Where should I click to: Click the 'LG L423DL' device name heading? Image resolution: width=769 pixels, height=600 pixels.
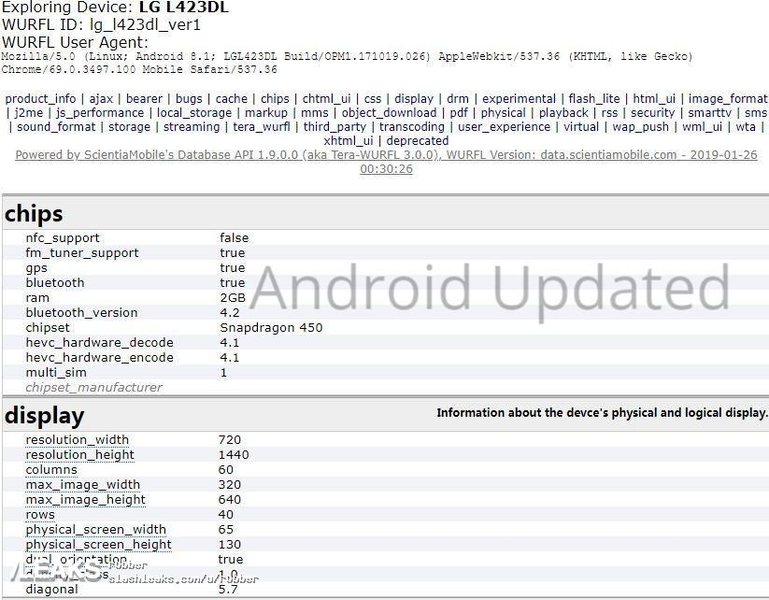184,7
